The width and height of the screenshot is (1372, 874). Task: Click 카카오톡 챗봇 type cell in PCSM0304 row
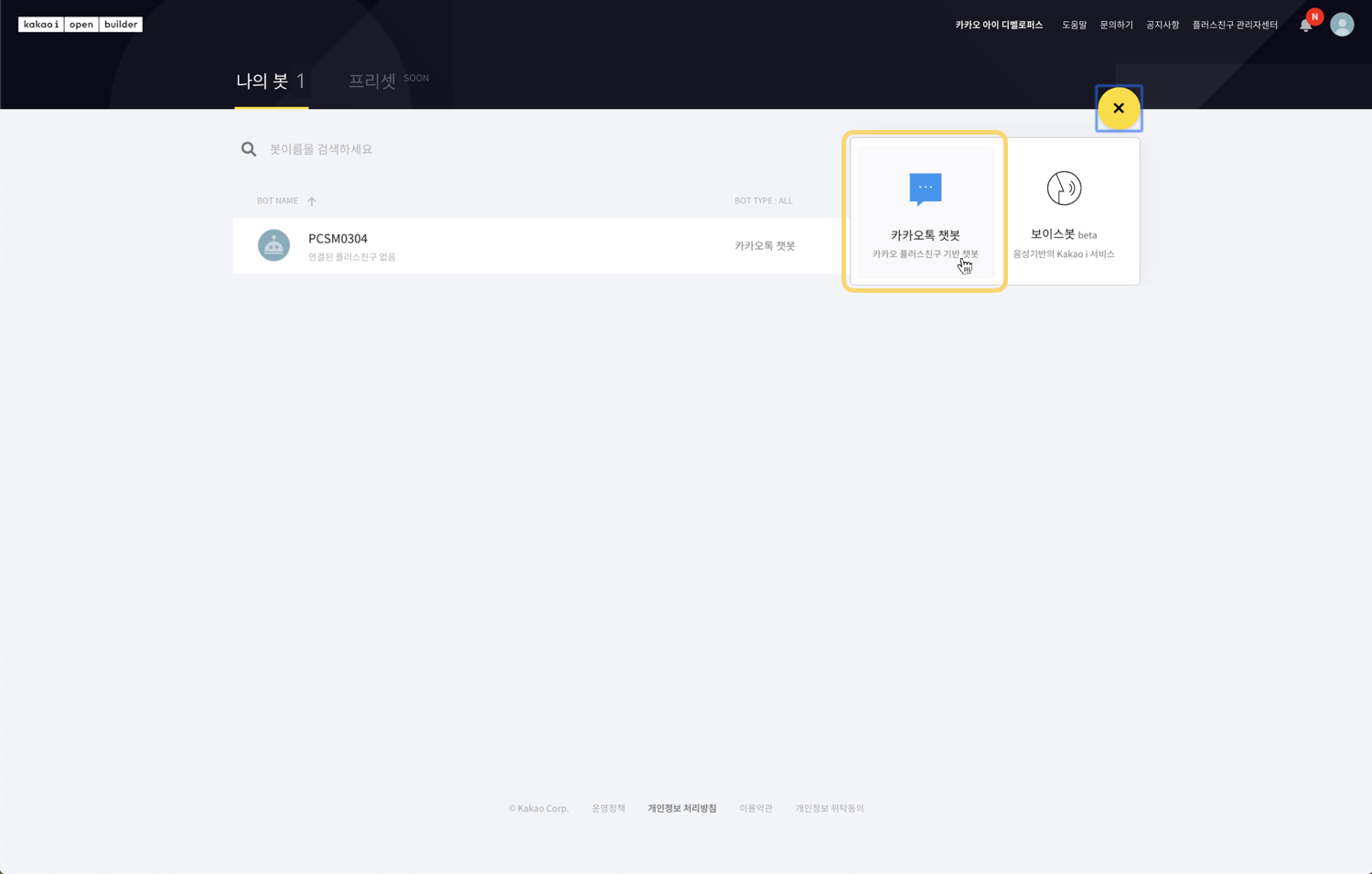click(x=765, y=245)
